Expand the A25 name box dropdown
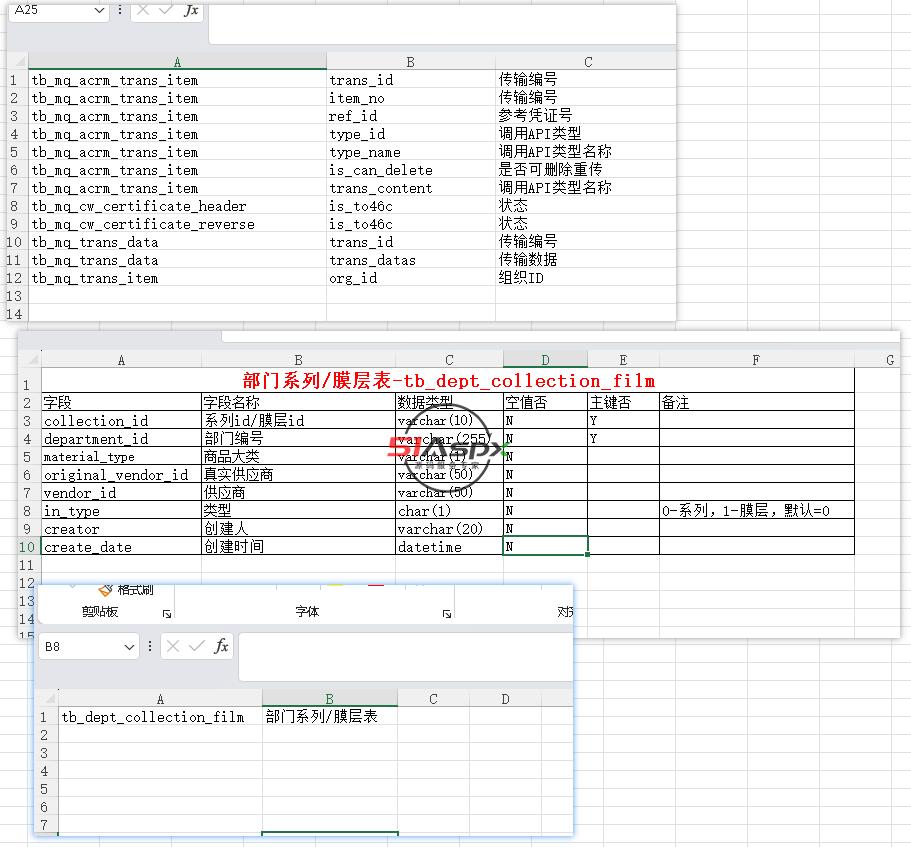 (99, 10)
